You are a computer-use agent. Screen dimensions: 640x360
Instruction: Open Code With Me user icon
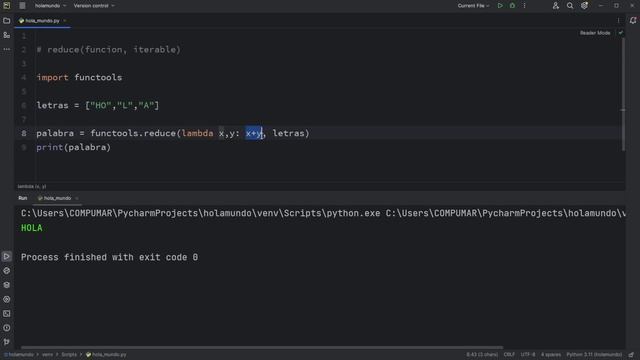556,6
